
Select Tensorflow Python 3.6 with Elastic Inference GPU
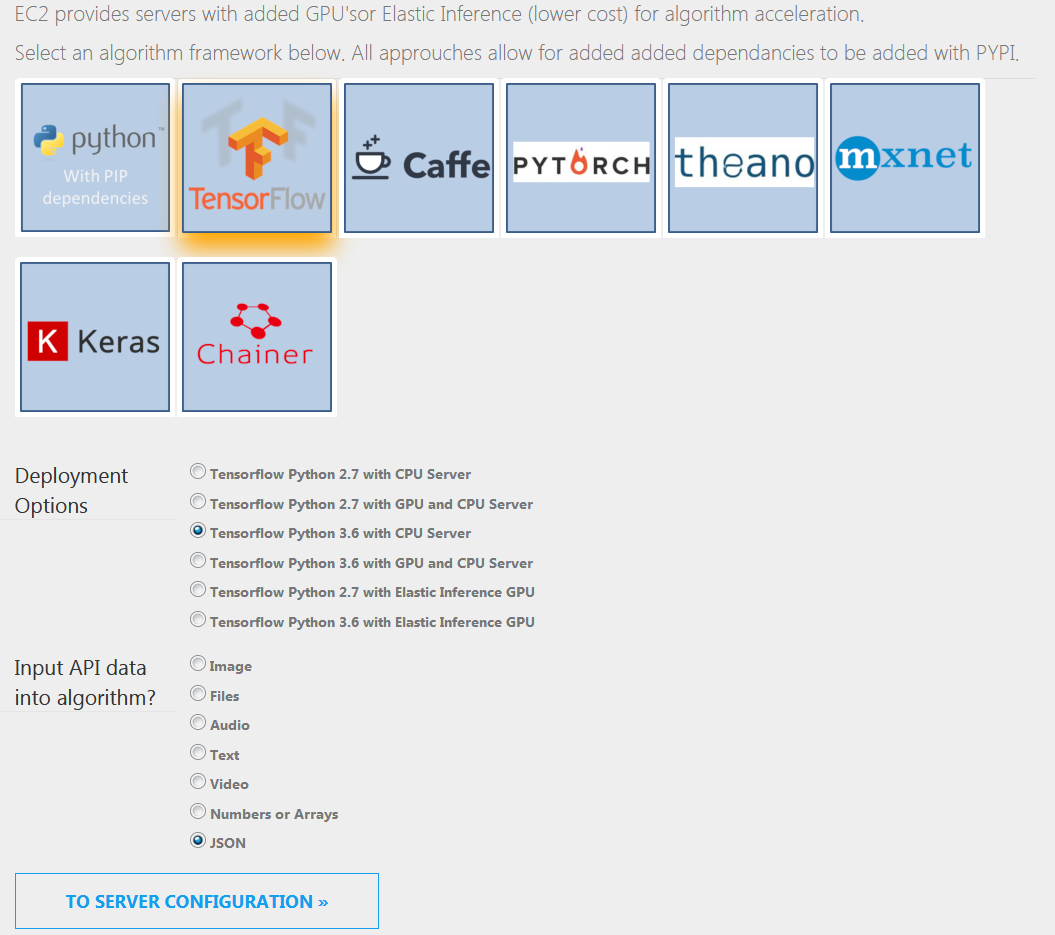coord(197,620)
